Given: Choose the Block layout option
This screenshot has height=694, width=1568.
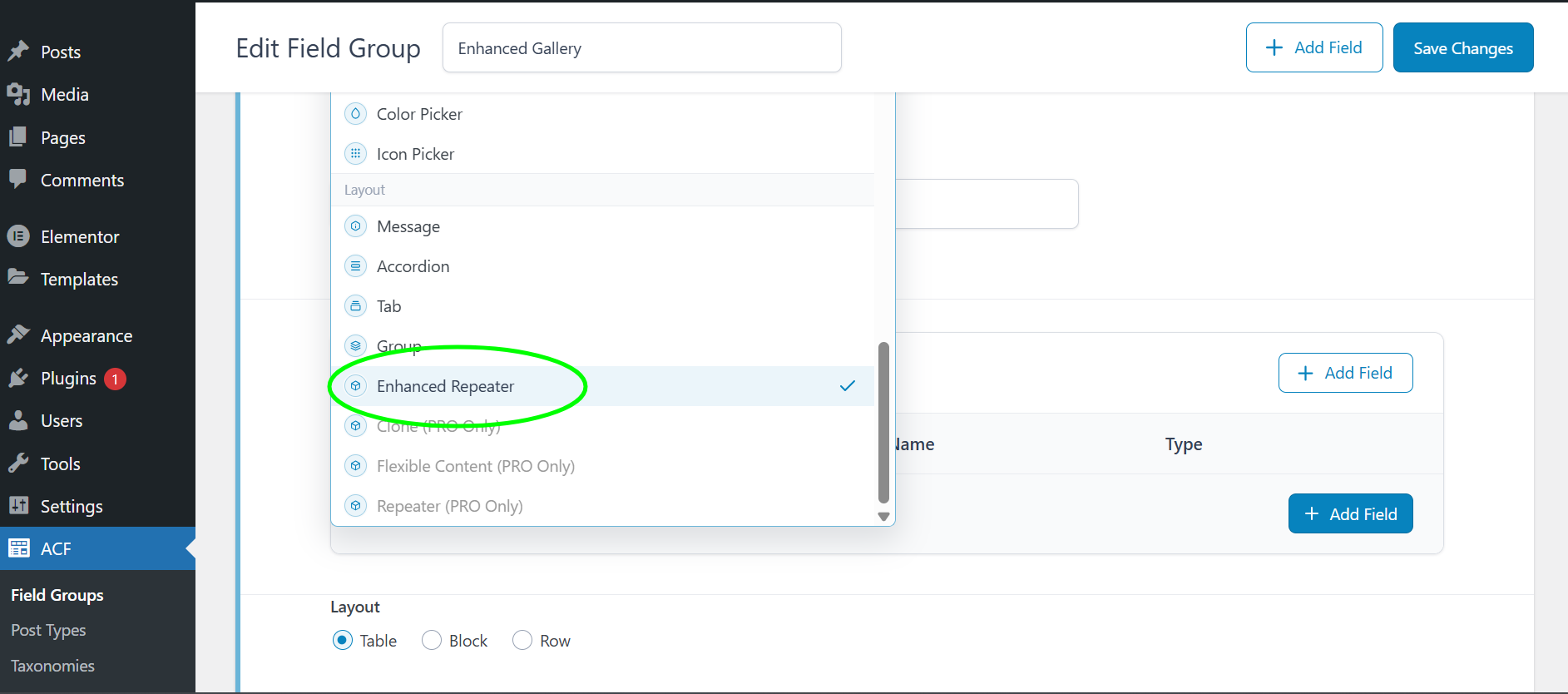Looking at the screenshot, I should 432,641.
